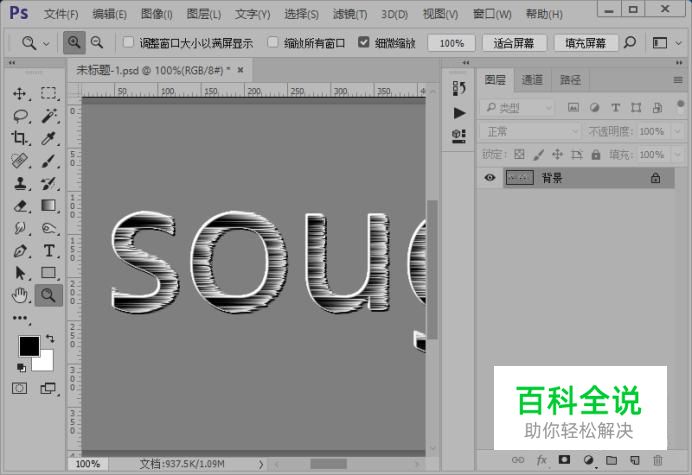Select the Brush tool
Viewport: 692px width, 475px height.
click(x=49, y=161)
